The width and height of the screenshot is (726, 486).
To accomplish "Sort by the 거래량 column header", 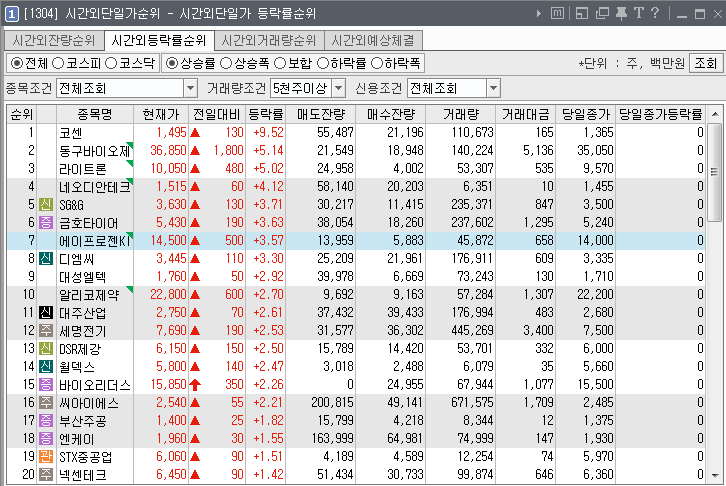I will pos(461,114).
